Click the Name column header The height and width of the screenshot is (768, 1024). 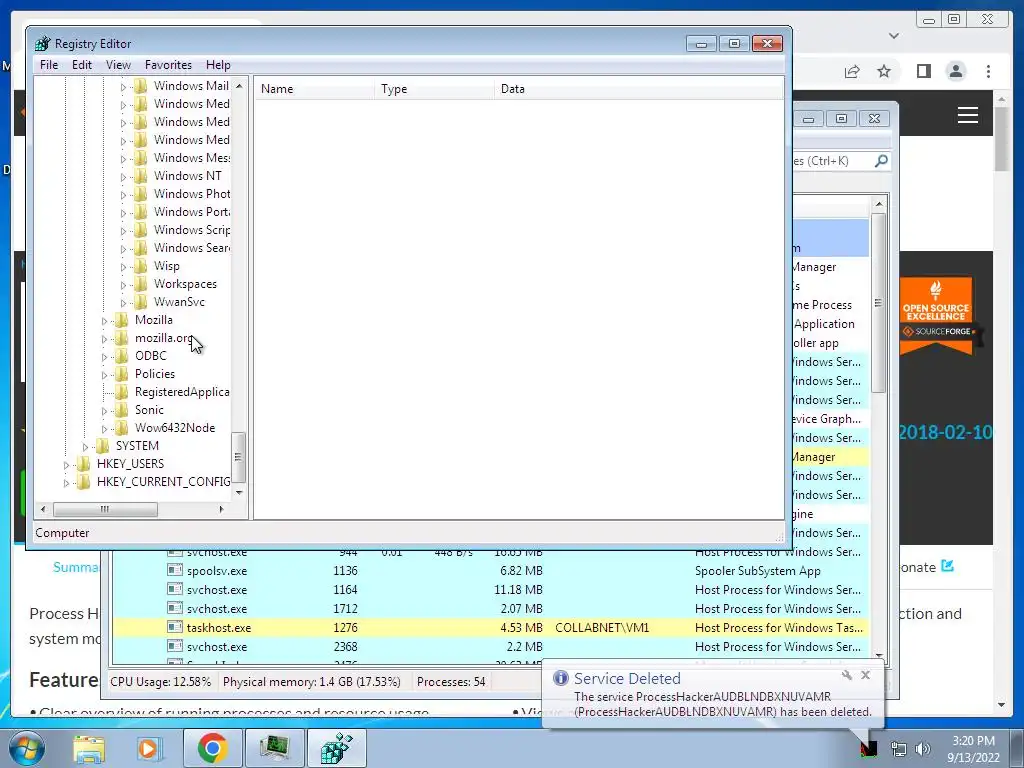coord(314,89)
